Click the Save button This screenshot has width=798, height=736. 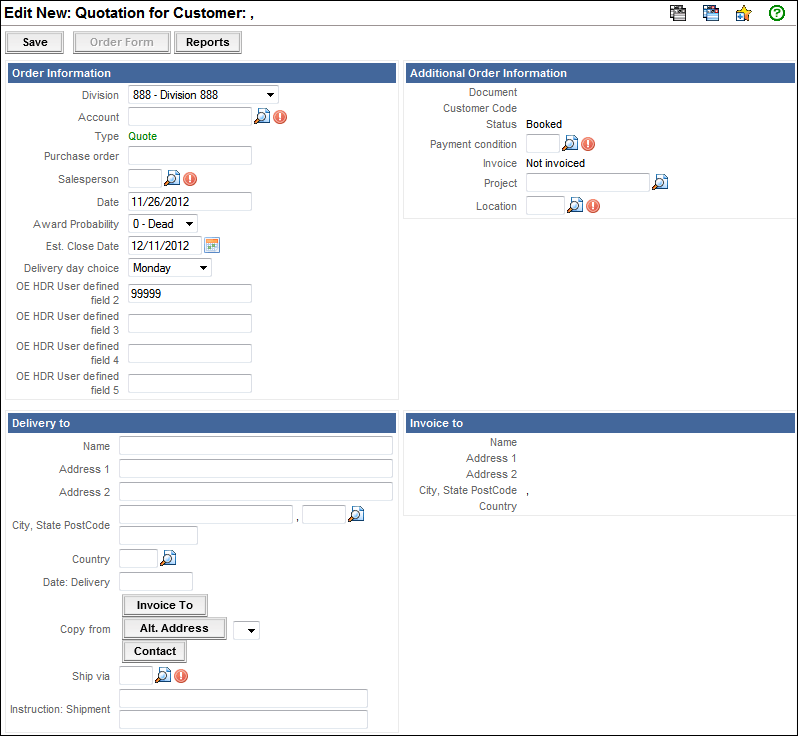click(x=35, y=43)
